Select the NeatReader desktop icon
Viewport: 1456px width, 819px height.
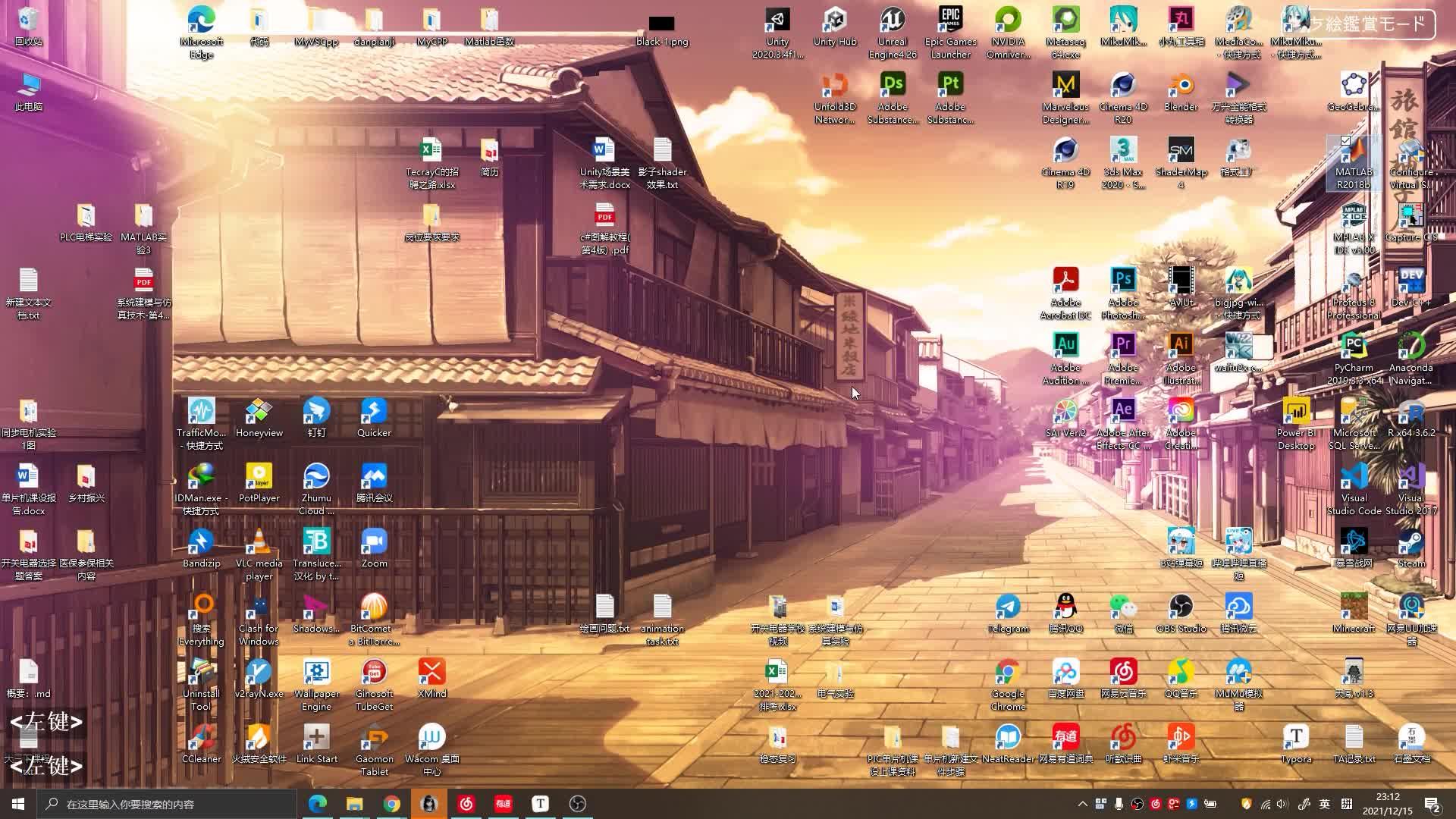coord(1008,745)
